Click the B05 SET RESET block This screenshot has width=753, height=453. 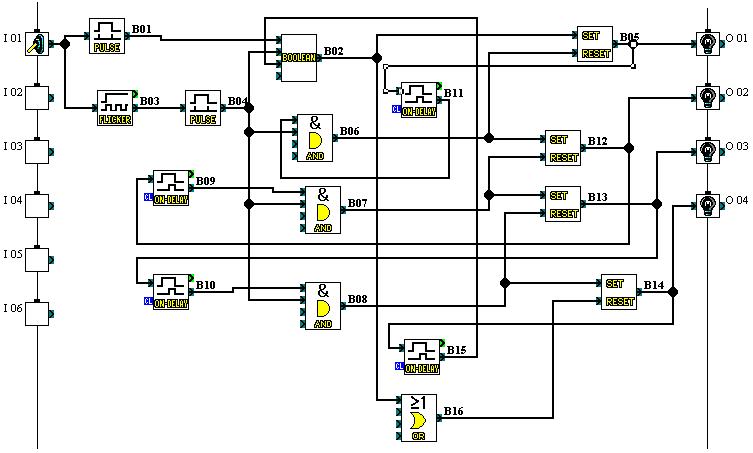[595, 44]
